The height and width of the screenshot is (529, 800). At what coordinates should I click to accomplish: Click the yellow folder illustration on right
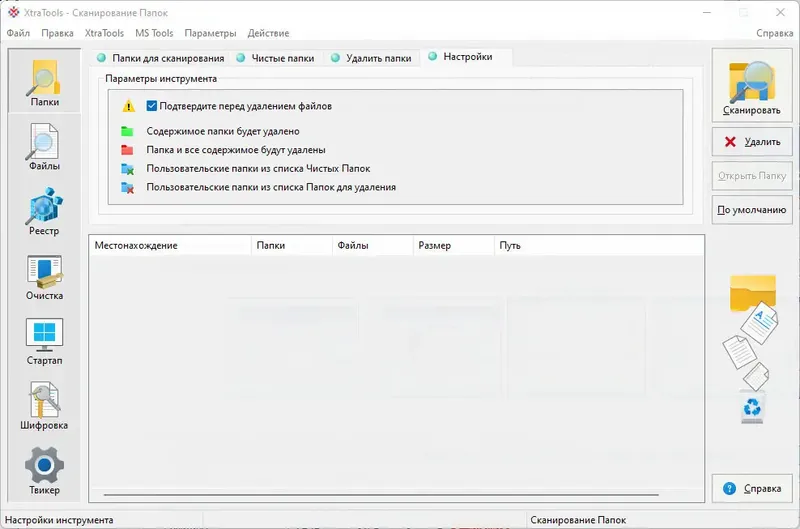pos(753,293)
